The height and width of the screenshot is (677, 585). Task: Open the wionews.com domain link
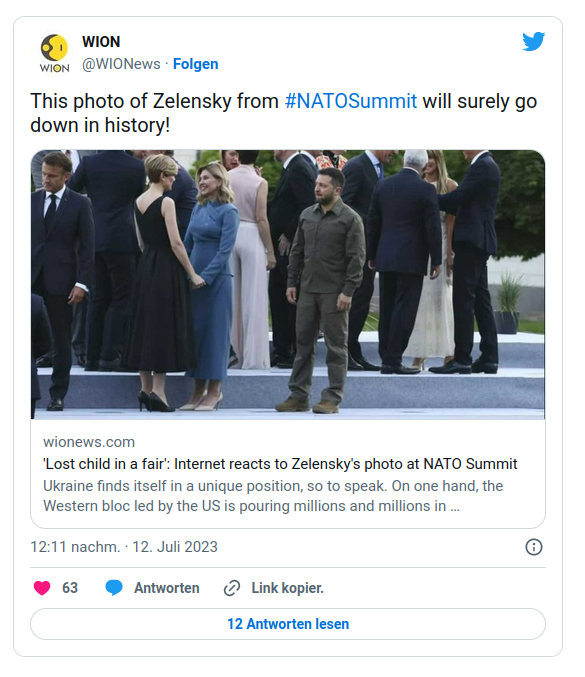pyautogui.click(x=89, y=442)
